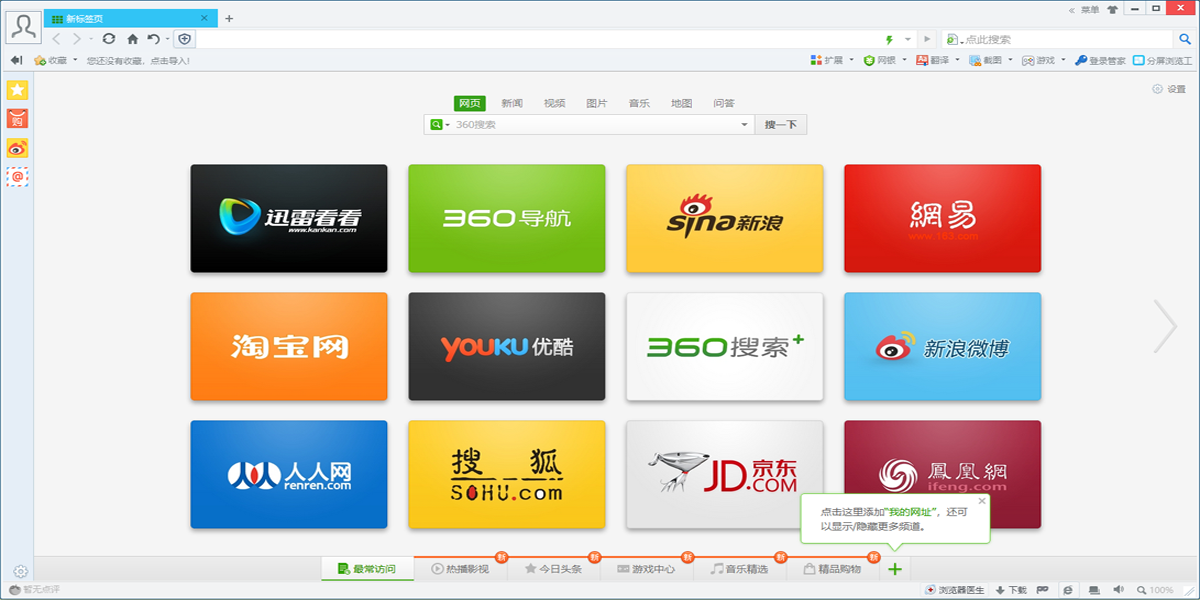Select the 地图 search category tab

click(x=682, y=103)
